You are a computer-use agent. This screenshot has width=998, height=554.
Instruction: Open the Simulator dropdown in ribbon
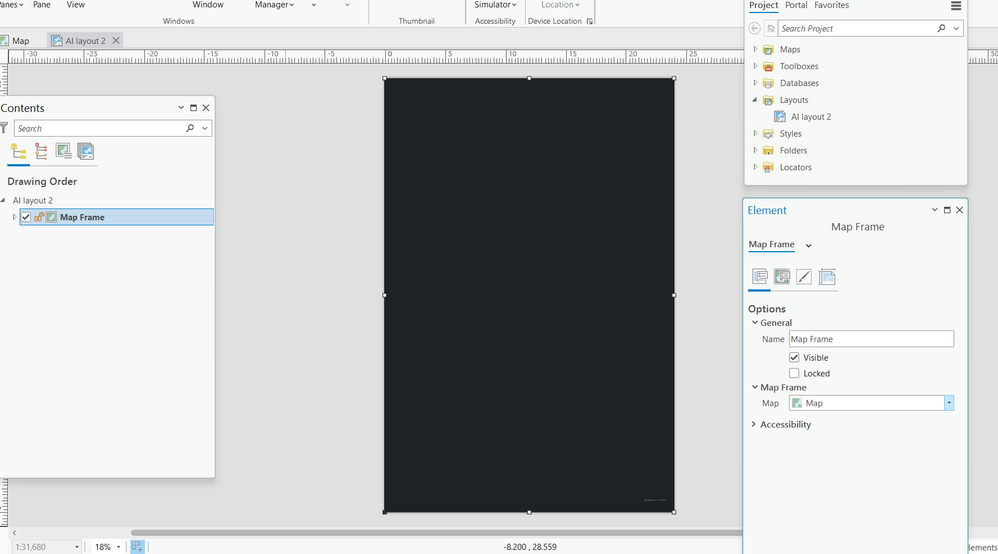pyautogui.click(x=495, y=5)
